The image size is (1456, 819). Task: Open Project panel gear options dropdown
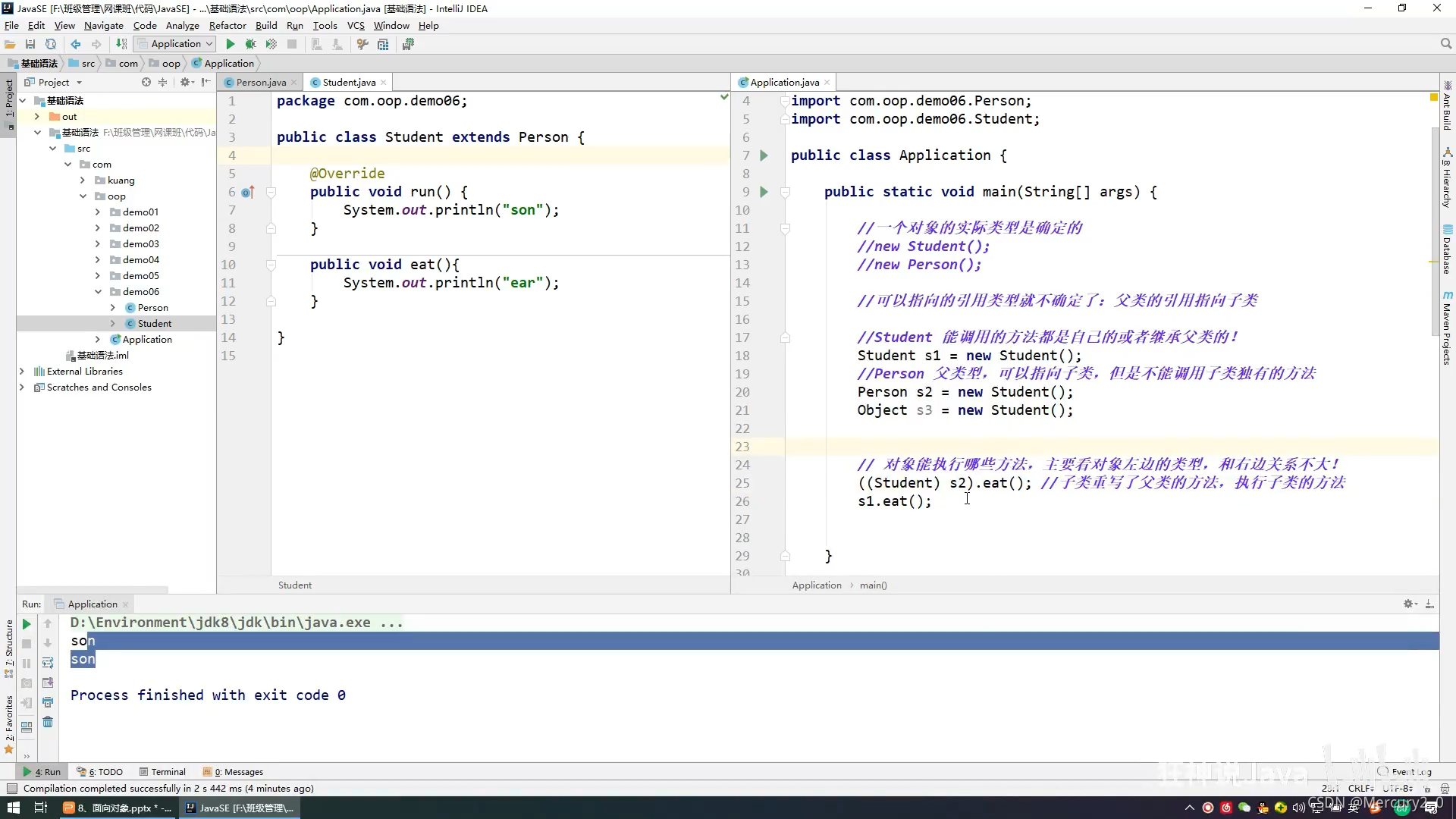click(x=187, y=82)
